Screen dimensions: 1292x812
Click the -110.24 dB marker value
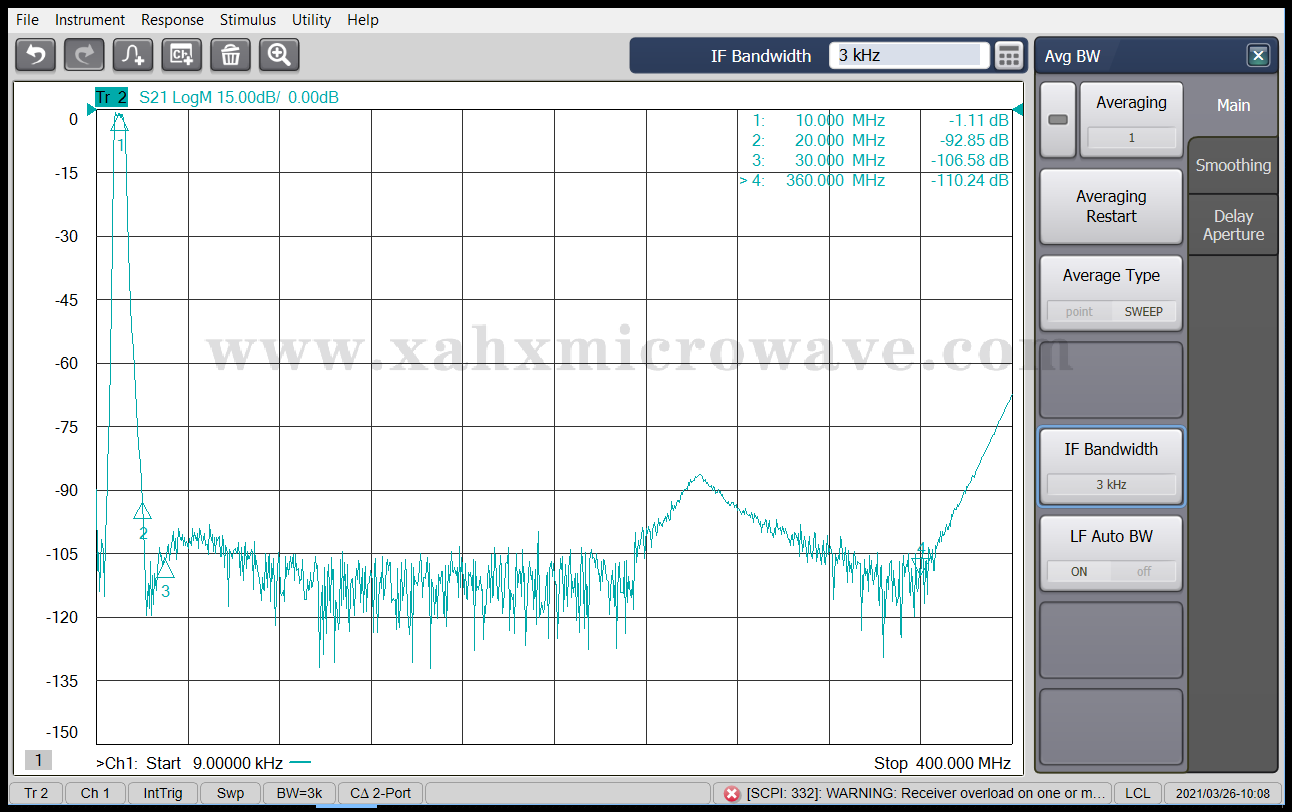[969, 180]
